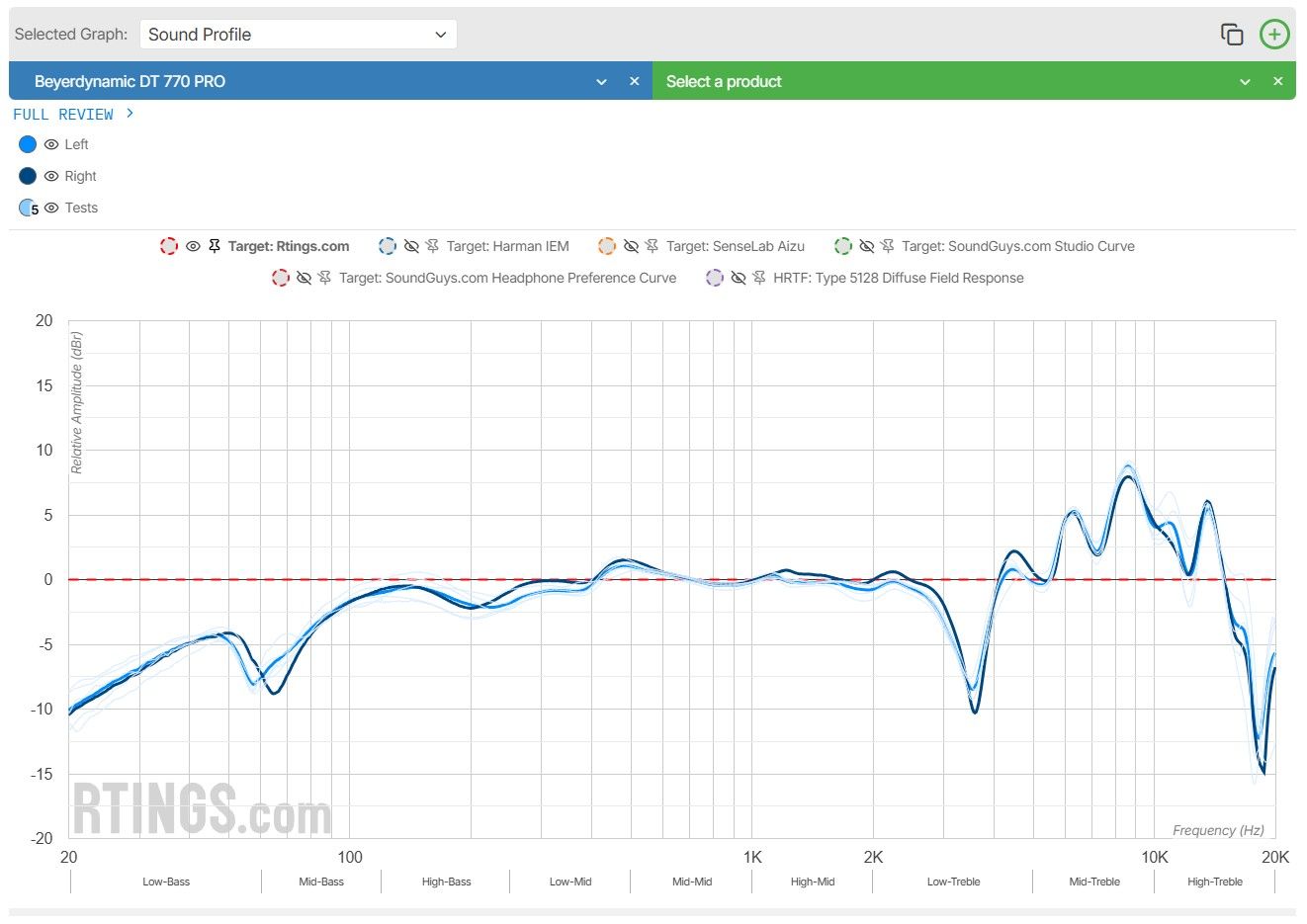The width and height of the screenshot is (1307, 924).
Task: Click the Left legend label
Action: [76, 144]
